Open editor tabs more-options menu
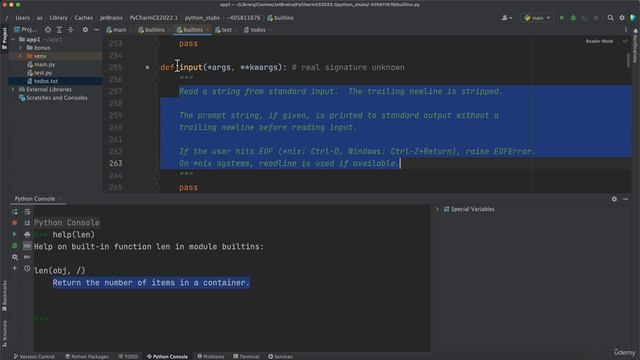 626,30
